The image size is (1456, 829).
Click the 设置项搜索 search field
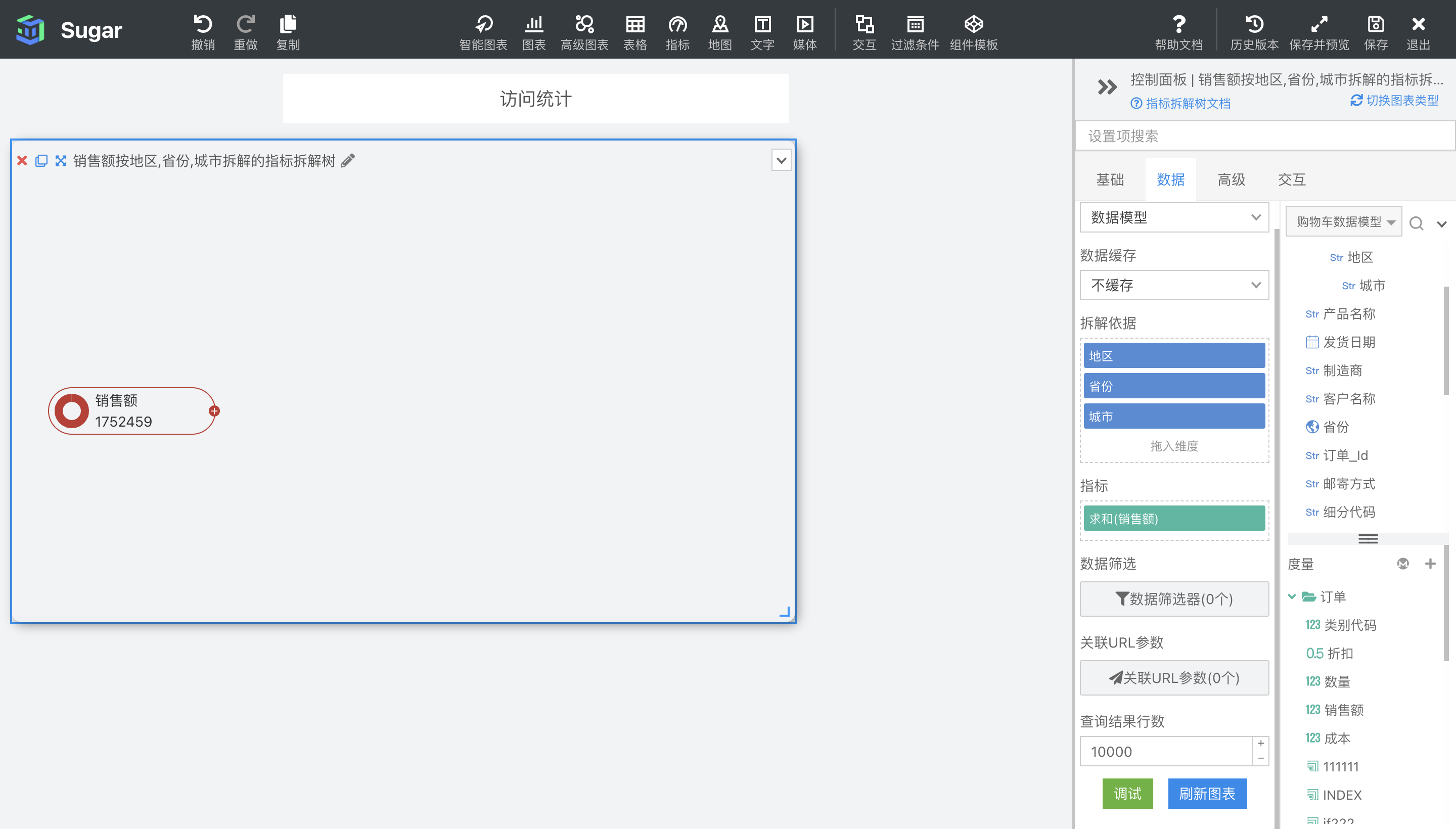tap(1265, 136)
